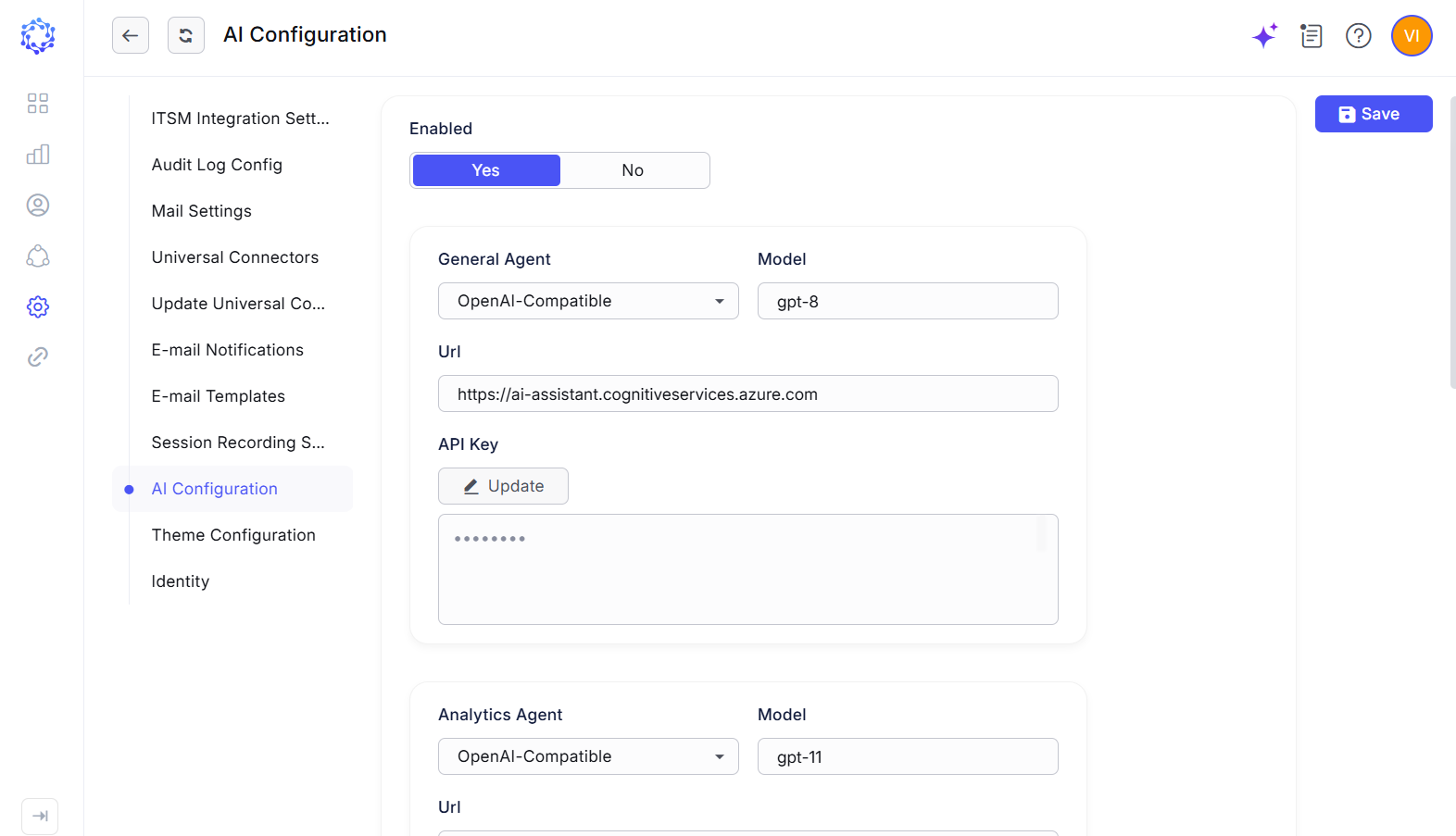Open ITSM Integration Settings menu item

click(241, 119)
